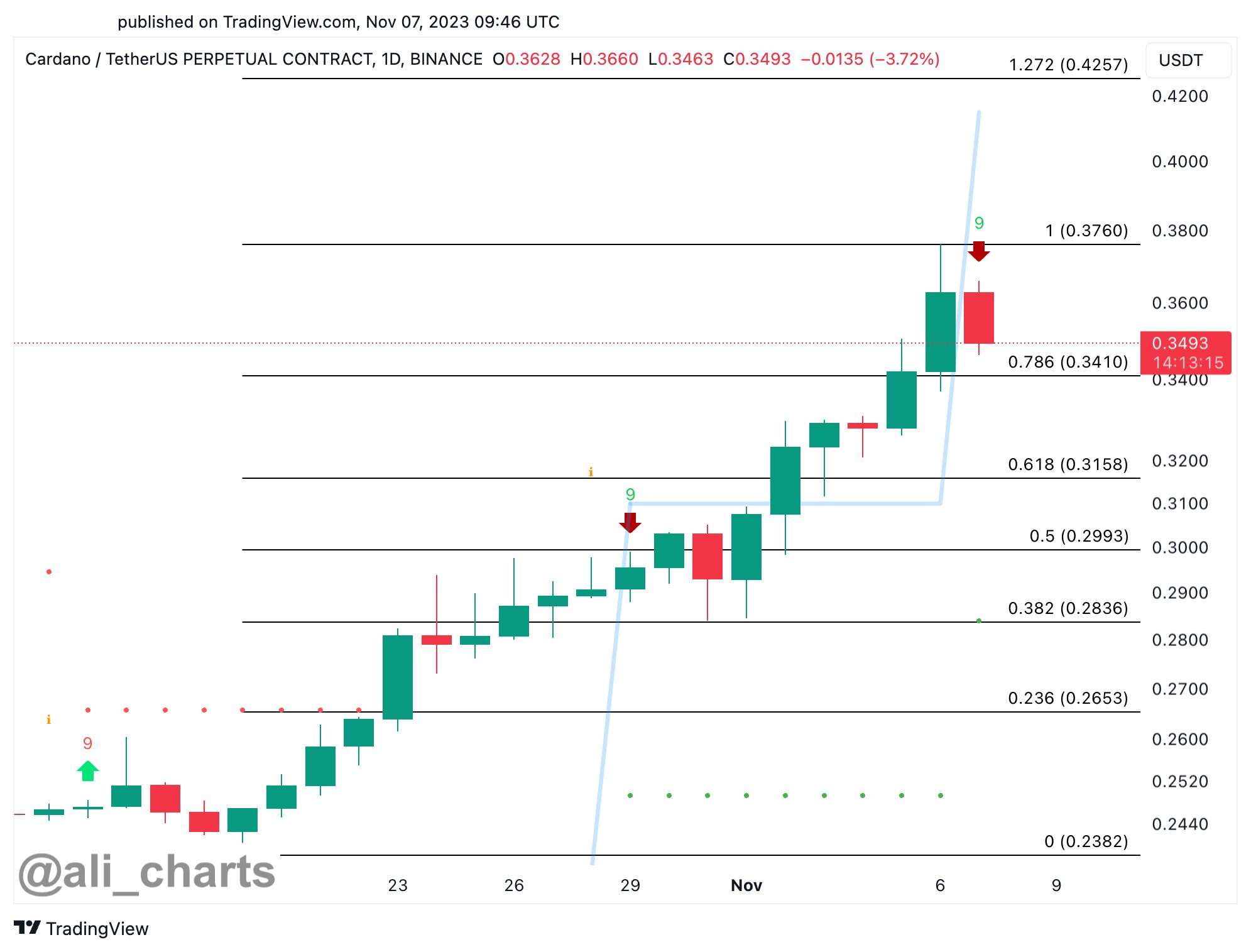The image size is (1251, 952).
Task: Click the green up arrow buy signal
Action: pyautogui.click(x=88, y=770)
